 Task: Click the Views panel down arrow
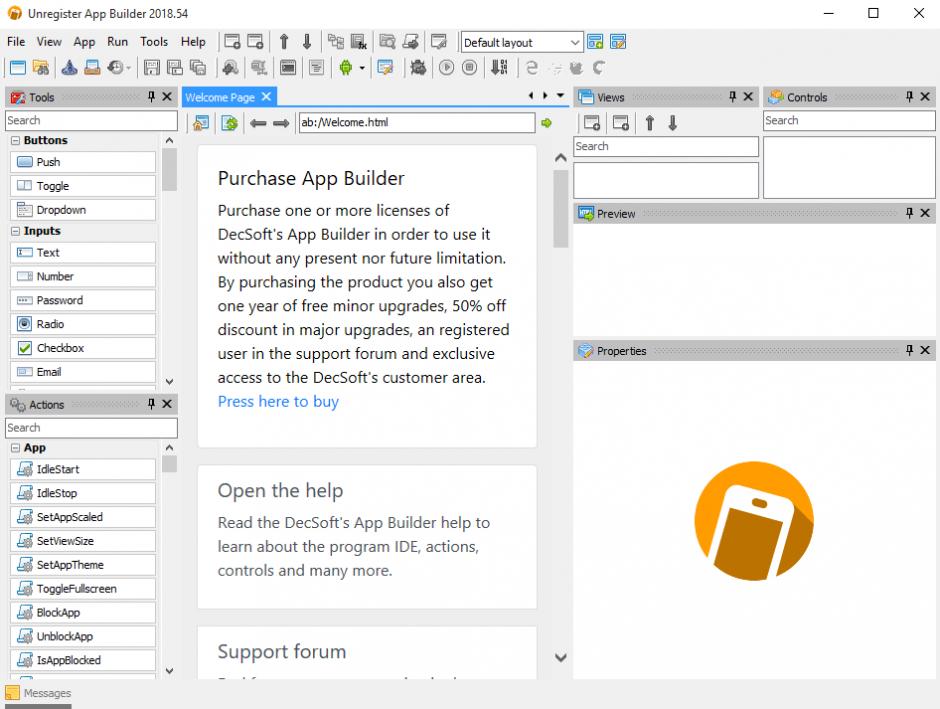click(673, 123)
